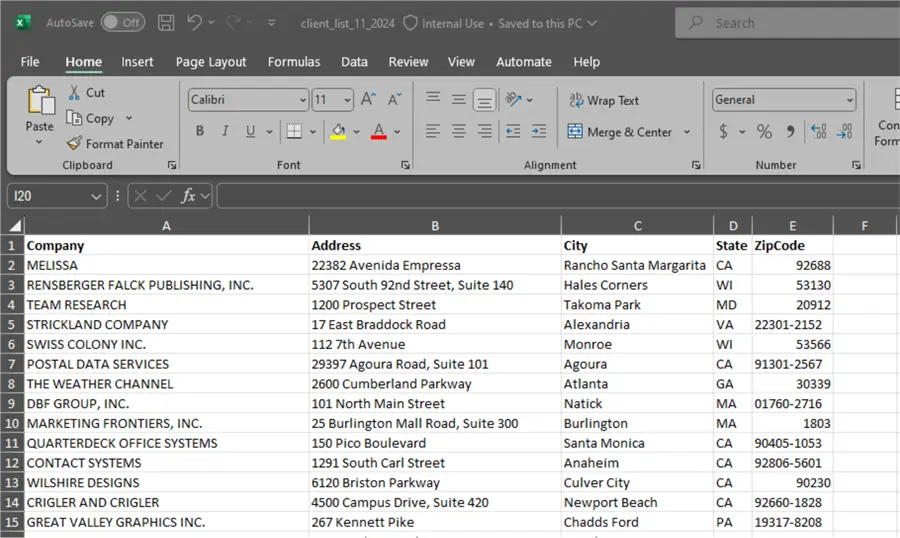Open the View tab
The image size is (900, 538).
461,61
